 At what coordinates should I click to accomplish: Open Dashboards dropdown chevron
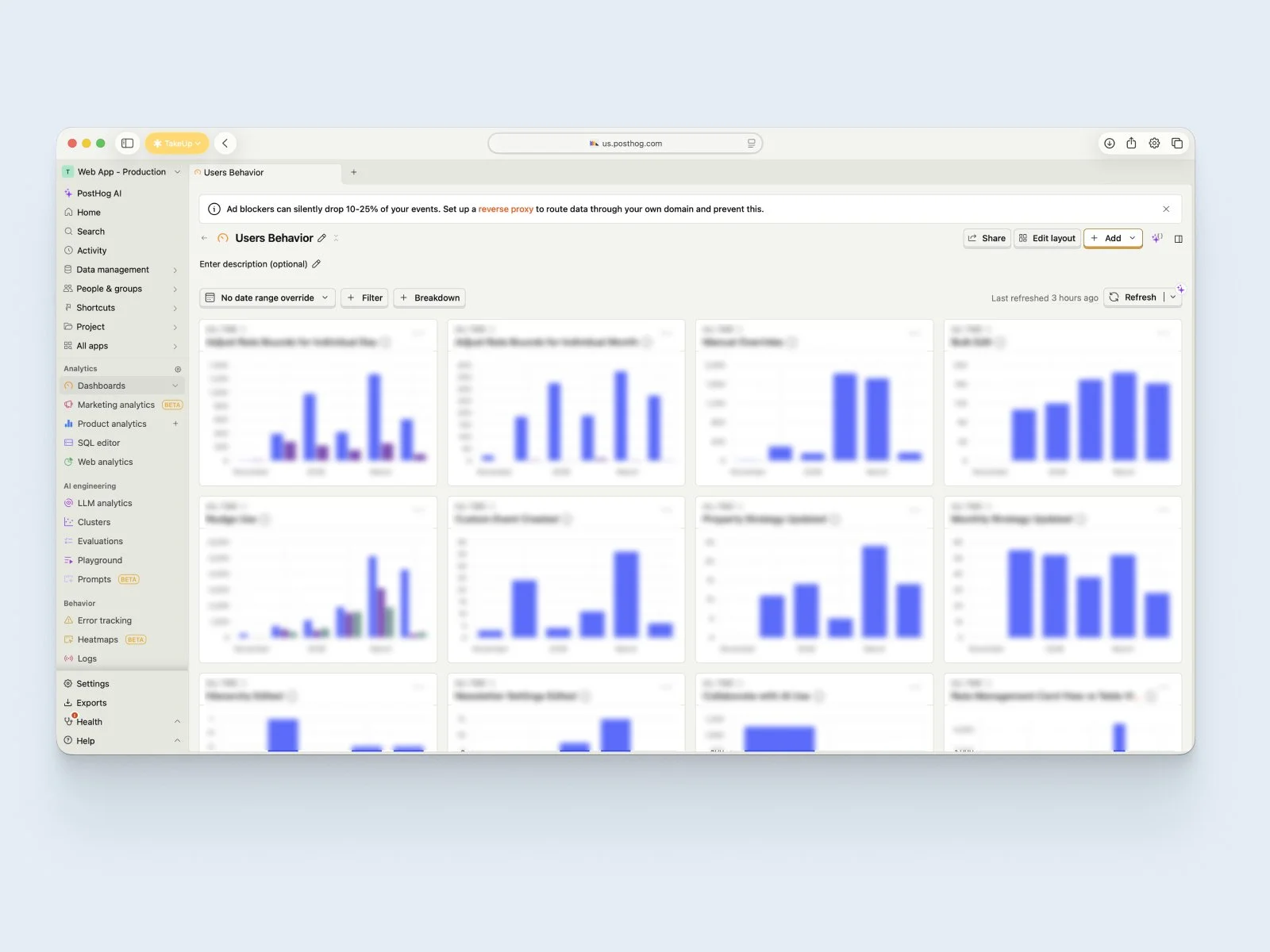[x=175, y=386]
